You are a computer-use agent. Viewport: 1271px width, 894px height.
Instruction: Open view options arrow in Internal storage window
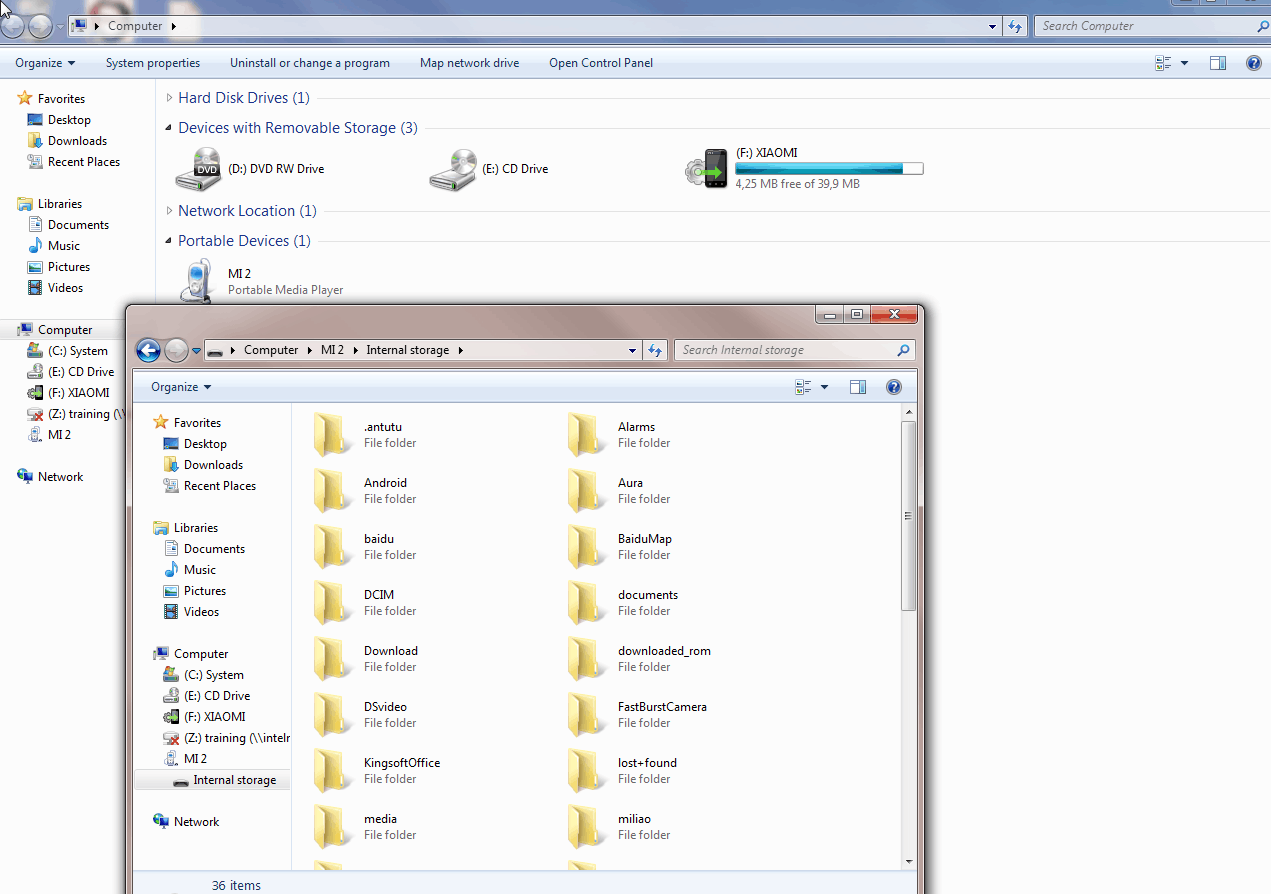[x=825, y=387]
